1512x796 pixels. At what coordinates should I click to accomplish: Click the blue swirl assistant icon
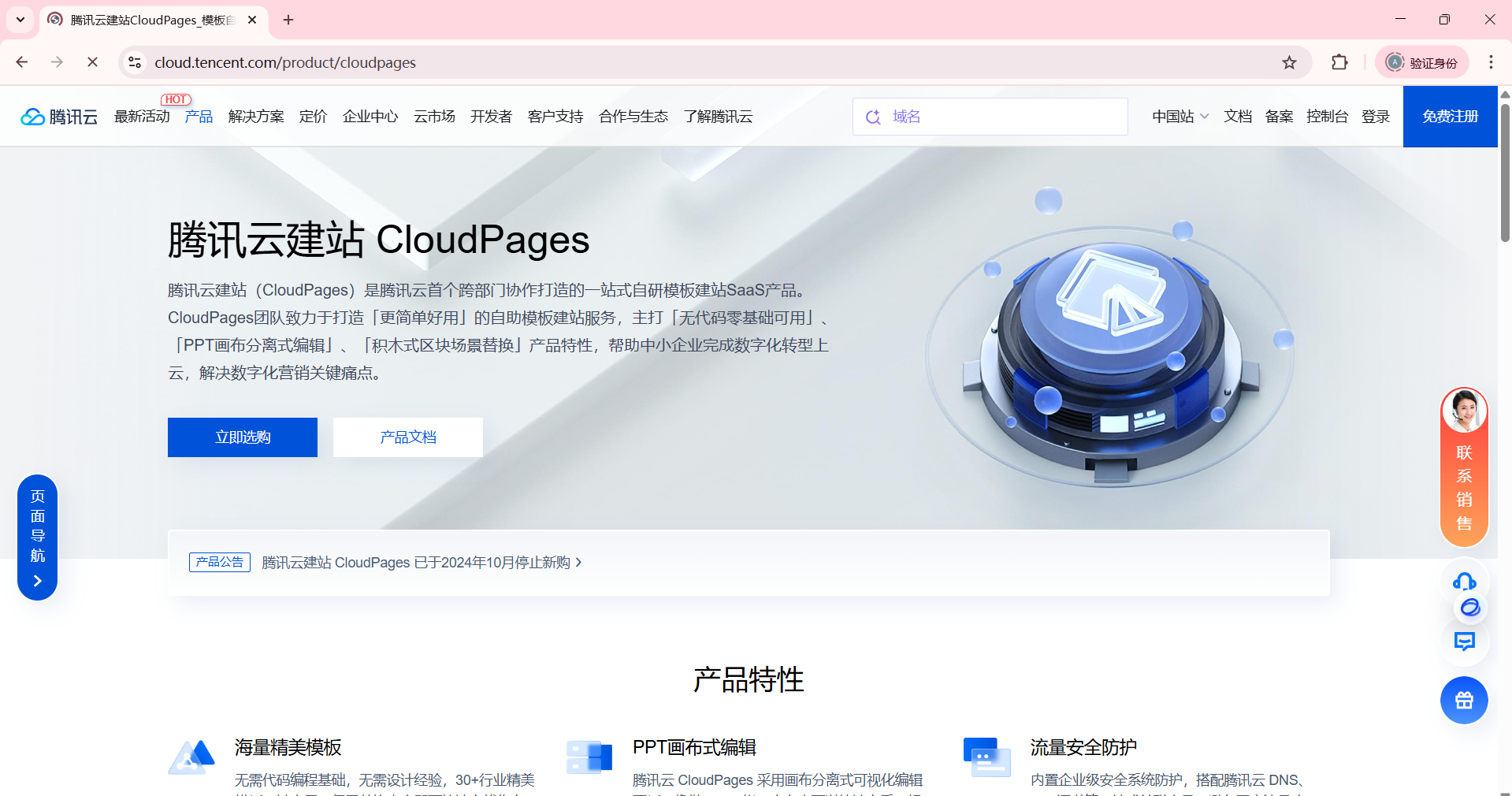click(x=1470, y=608)
